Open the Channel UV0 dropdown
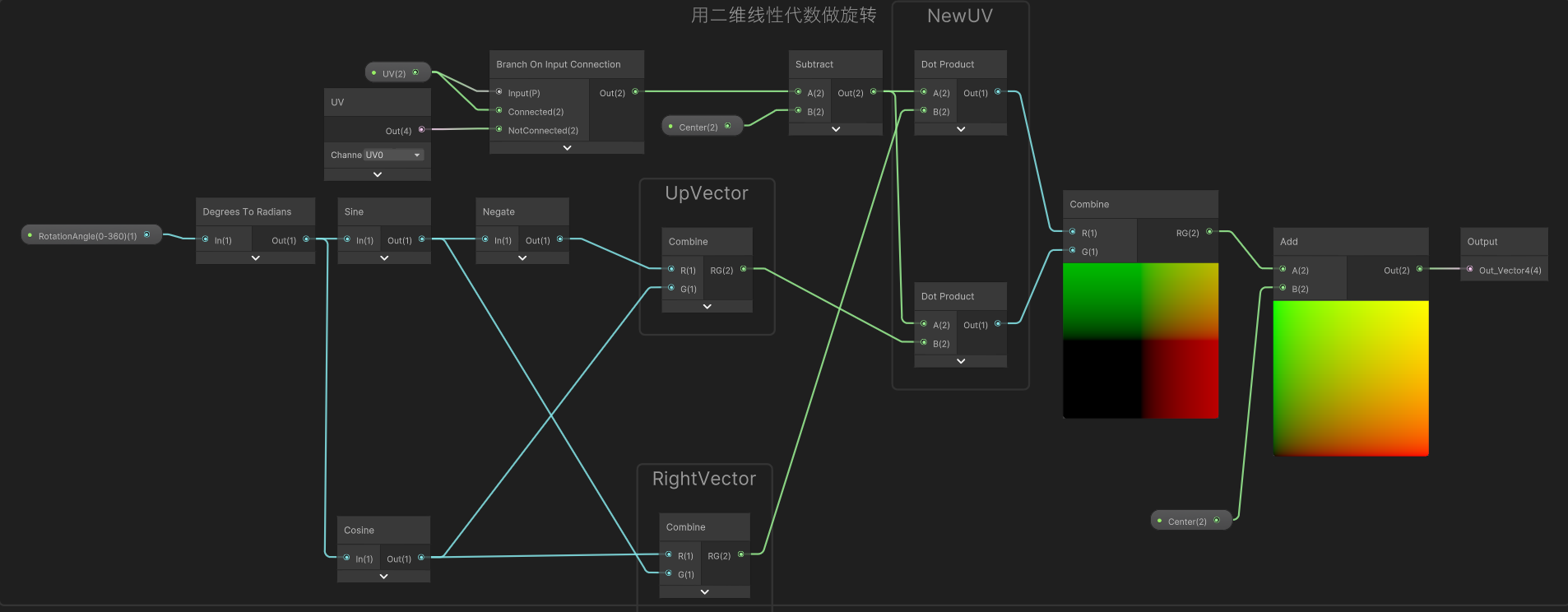Viewport: 1568px width, 612px height. [x=394, y=155]
